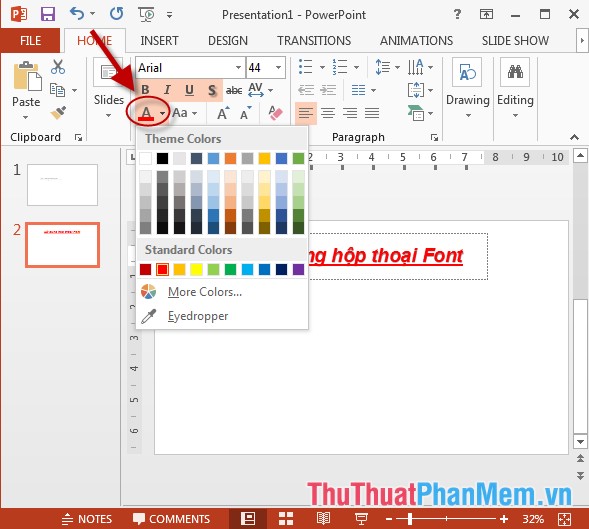This screenshot has width=589, height=529.
Task: Click the Cut scissors icon
Action: (58, 67)
